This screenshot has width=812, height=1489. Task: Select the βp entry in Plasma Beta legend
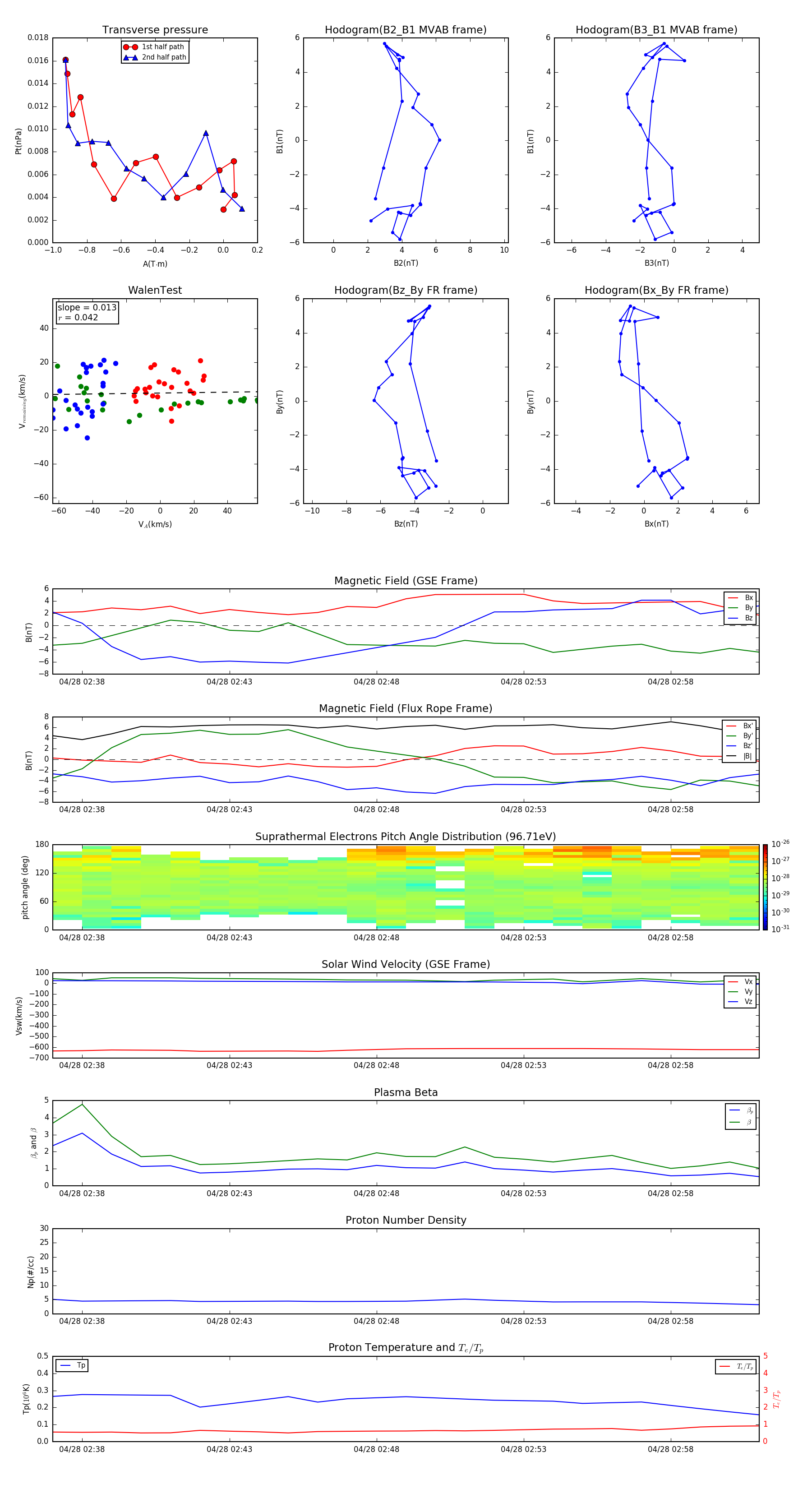[741, 1110]
